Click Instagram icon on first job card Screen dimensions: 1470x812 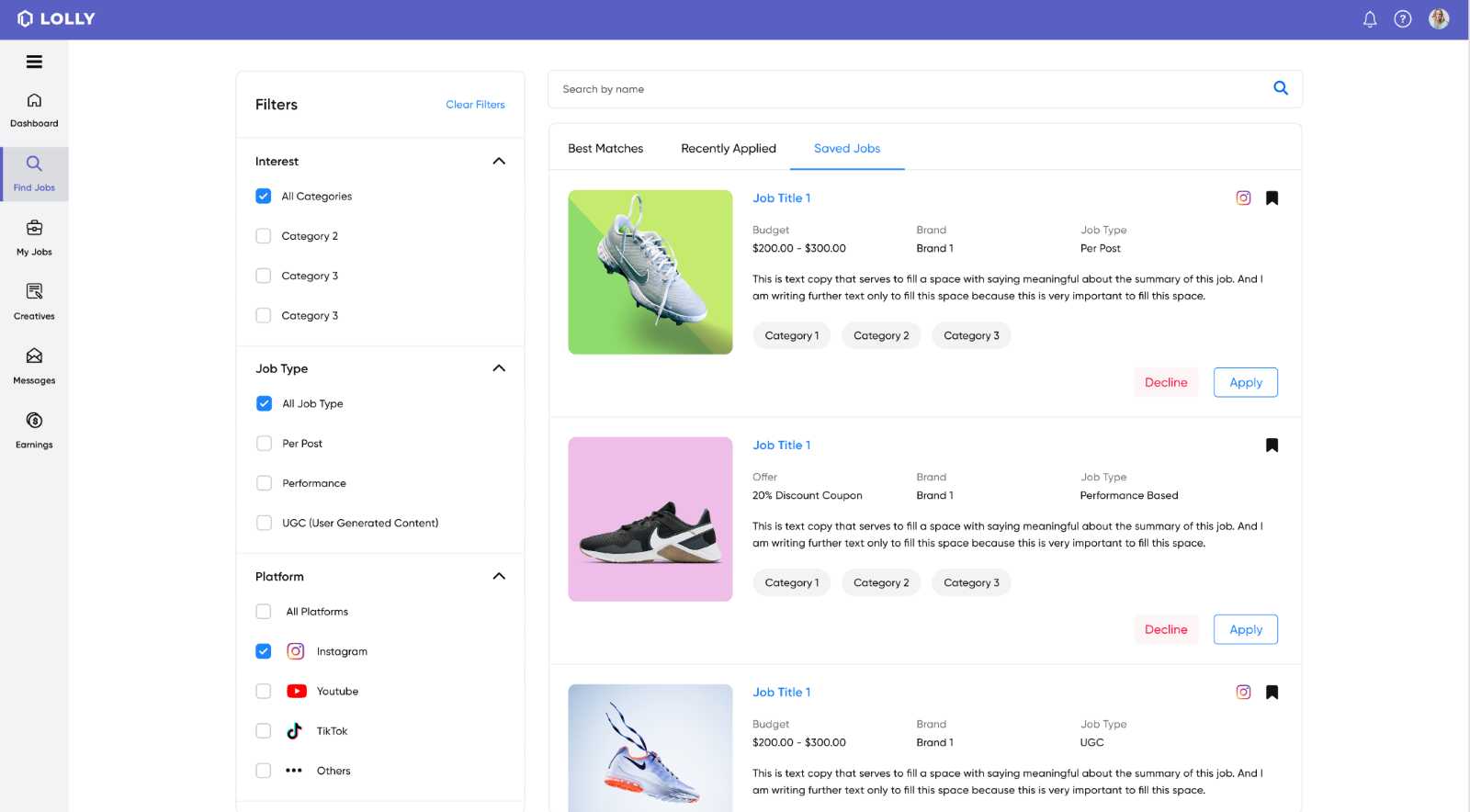click(1243, 197)
